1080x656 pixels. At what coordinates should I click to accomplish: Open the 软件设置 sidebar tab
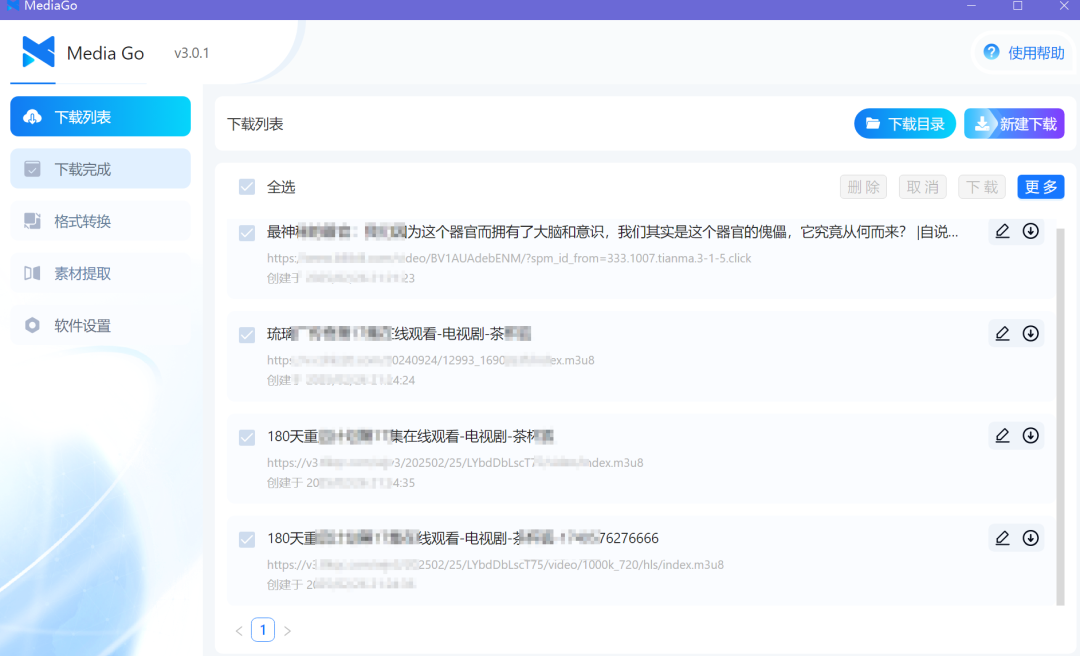[101, 325]
